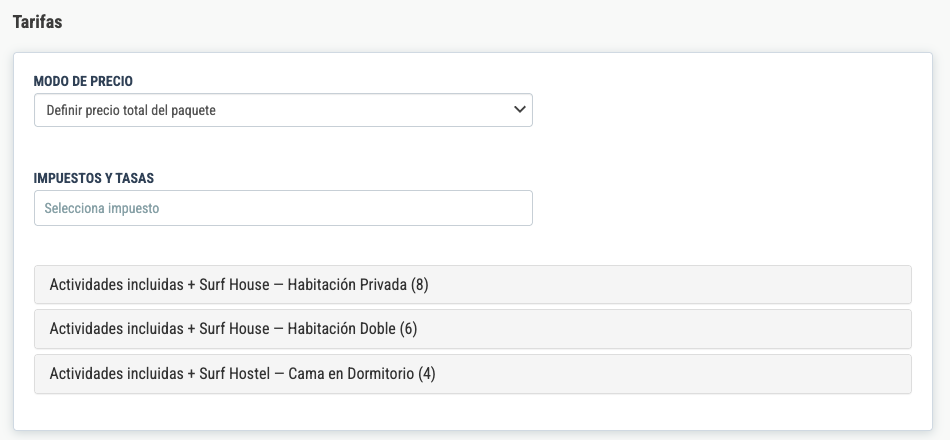The width and height of the screenshot is (950, 440).
Task: Click the Selecciona impuesto input field
Action: [283, 208]
